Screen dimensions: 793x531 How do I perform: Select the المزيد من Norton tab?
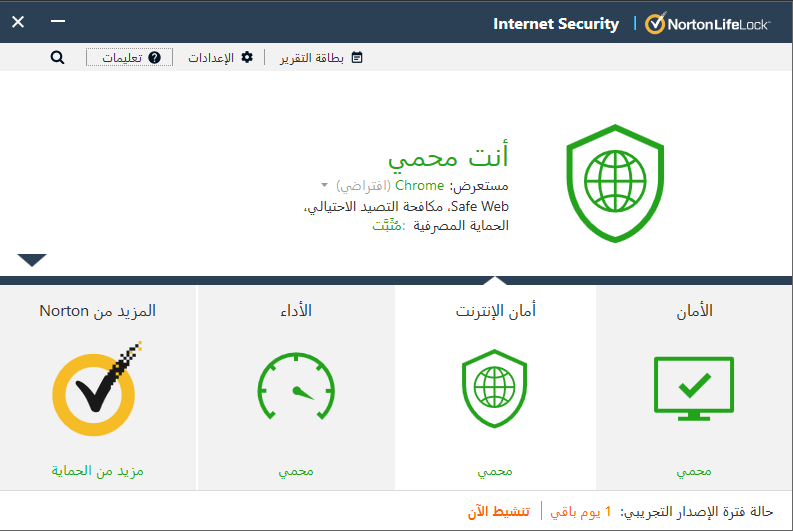coord(98,387)
